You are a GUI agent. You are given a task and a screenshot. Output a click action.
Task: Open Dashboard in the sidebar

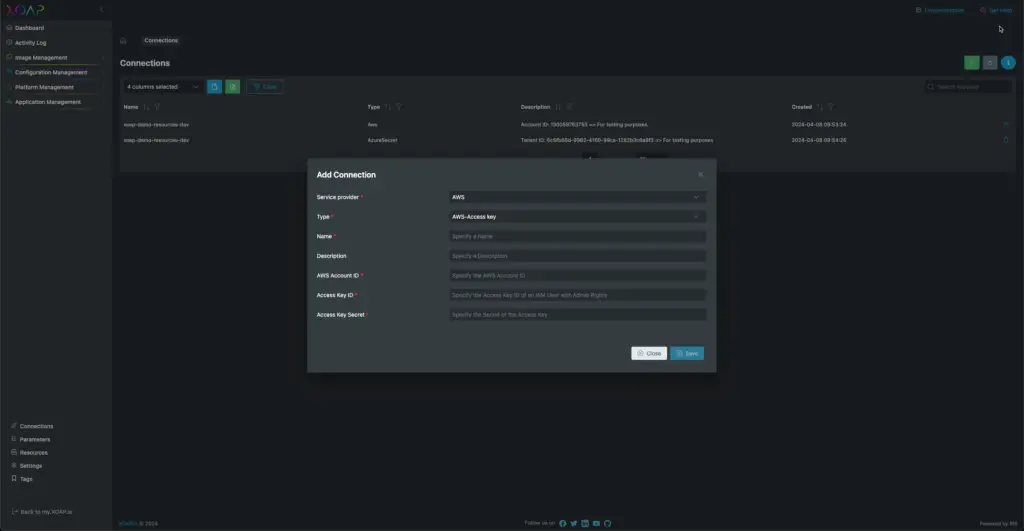29,28
